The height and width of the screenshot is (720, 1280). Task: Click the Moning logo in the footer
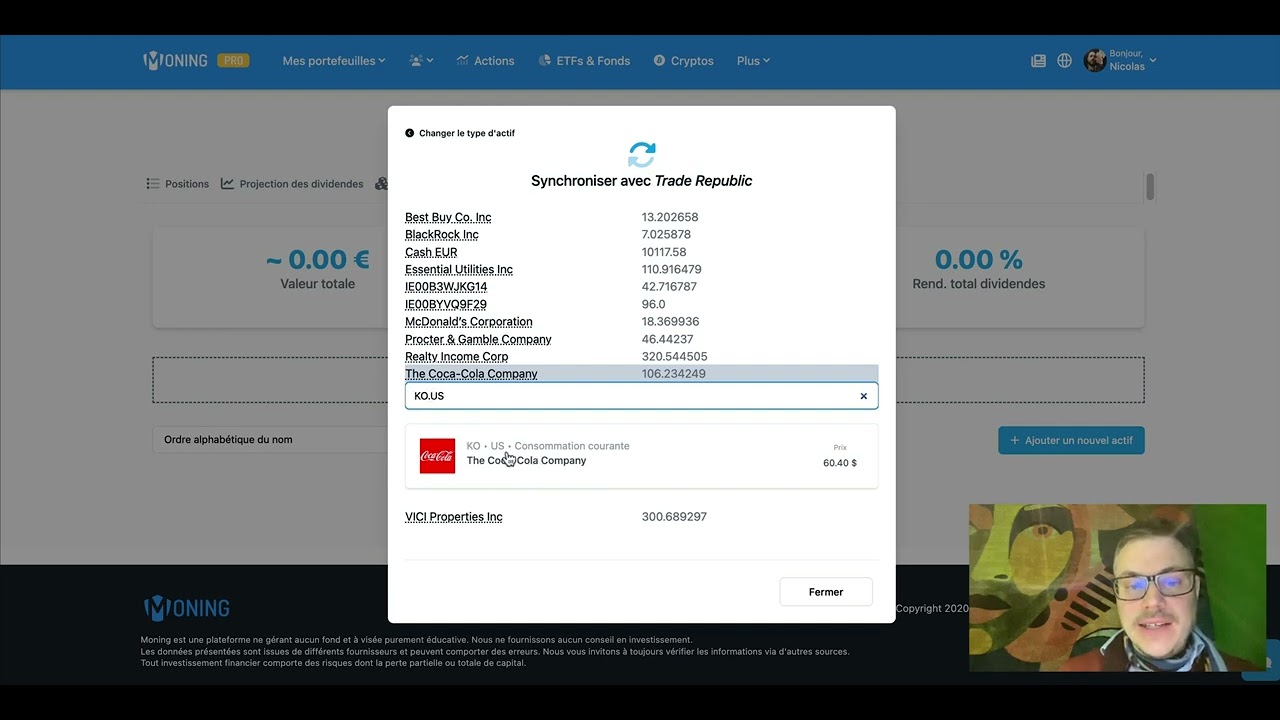(x=186, y=607)
